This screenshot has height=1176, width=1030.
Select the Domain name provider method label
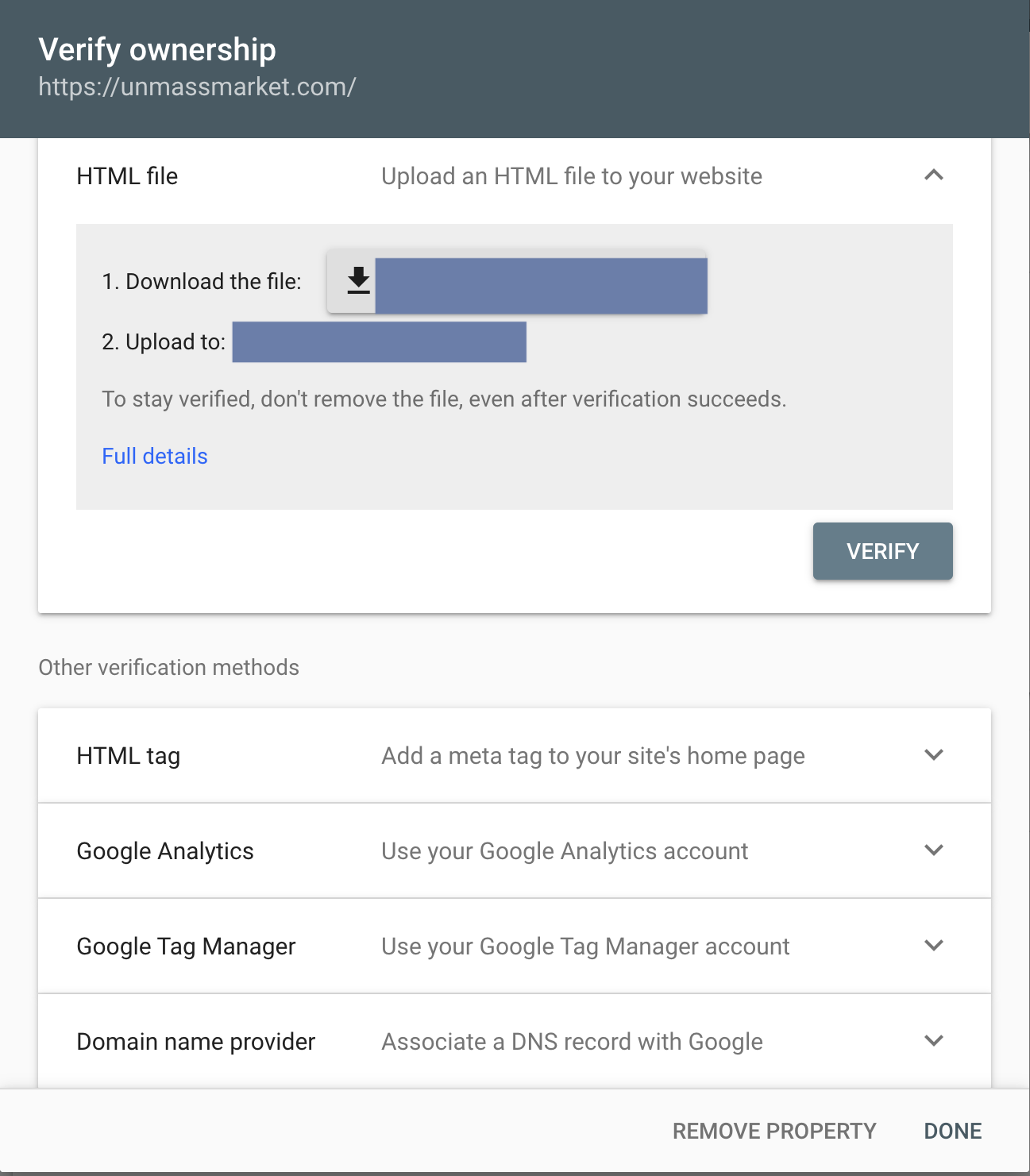[196, 1042]
